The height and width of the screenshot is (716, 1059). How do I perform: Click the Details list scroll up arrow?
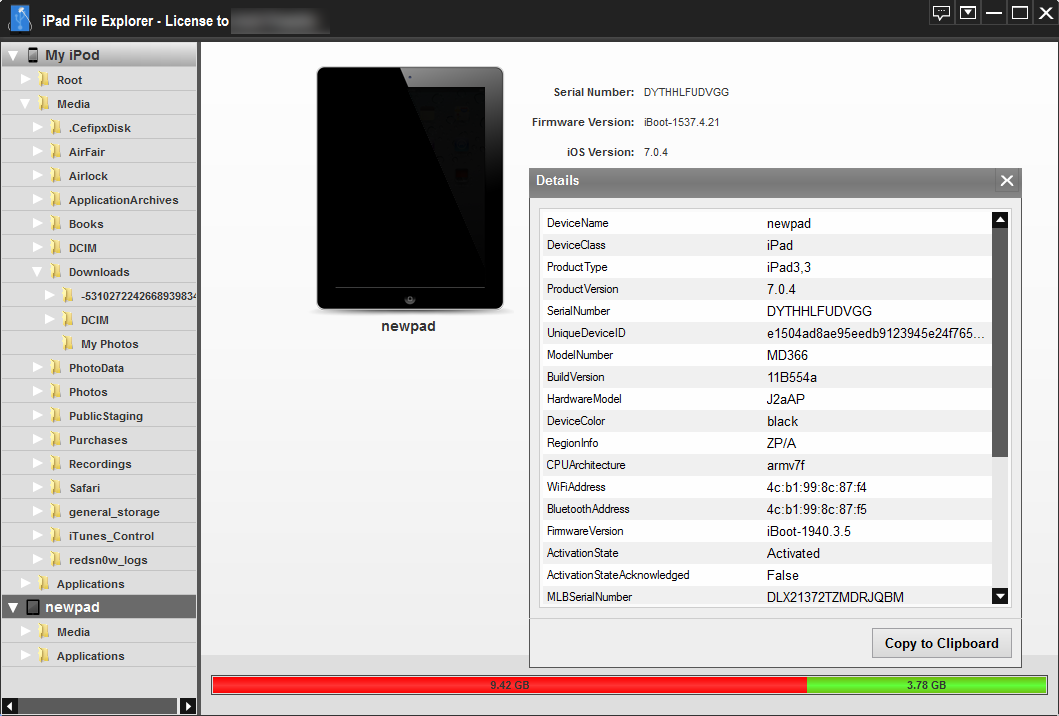1000,220
